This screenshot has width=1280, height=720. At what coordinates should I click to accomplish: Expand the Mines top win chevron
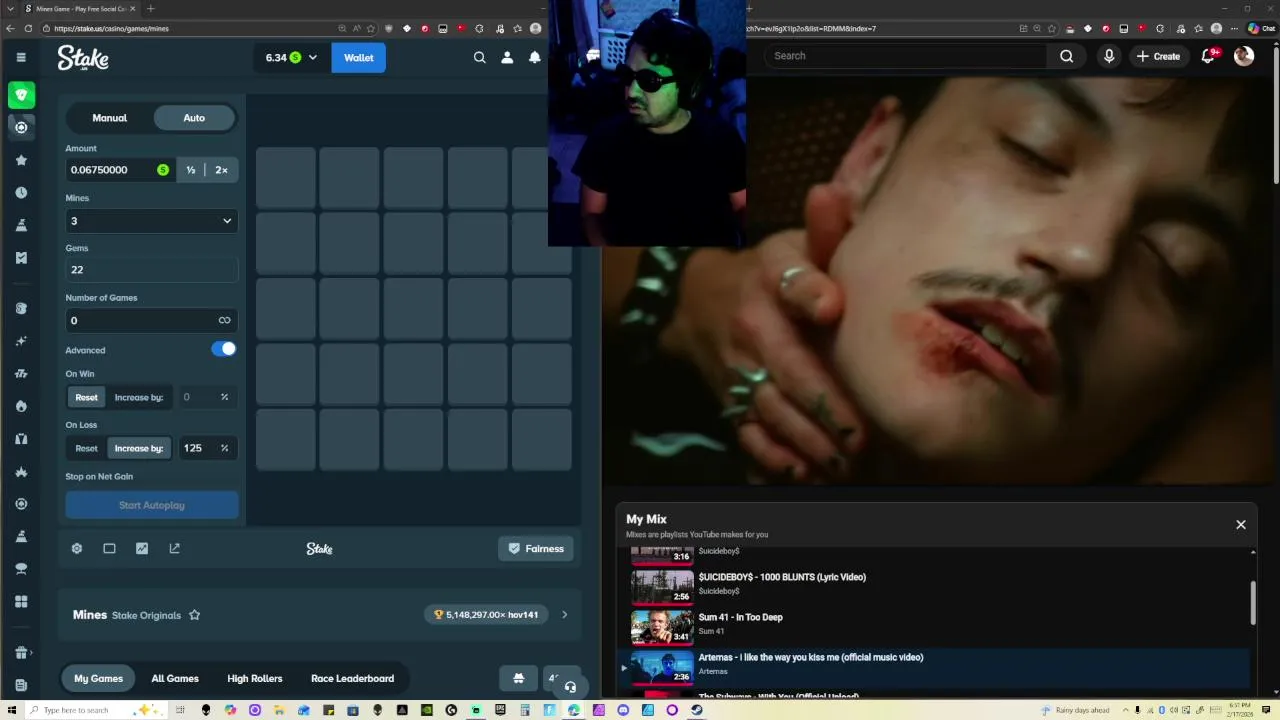pyautogui.click(x=564, y=615)
